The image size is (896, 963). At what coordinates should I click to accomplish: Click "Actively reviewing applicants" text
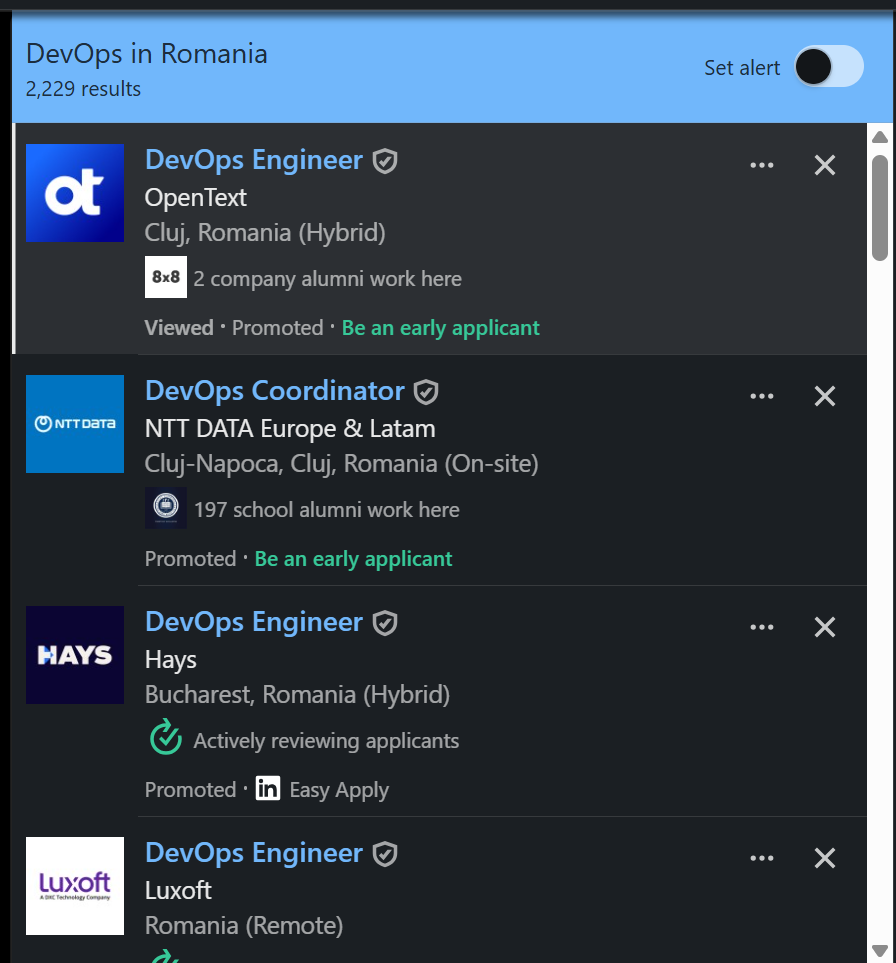[326, 741]
